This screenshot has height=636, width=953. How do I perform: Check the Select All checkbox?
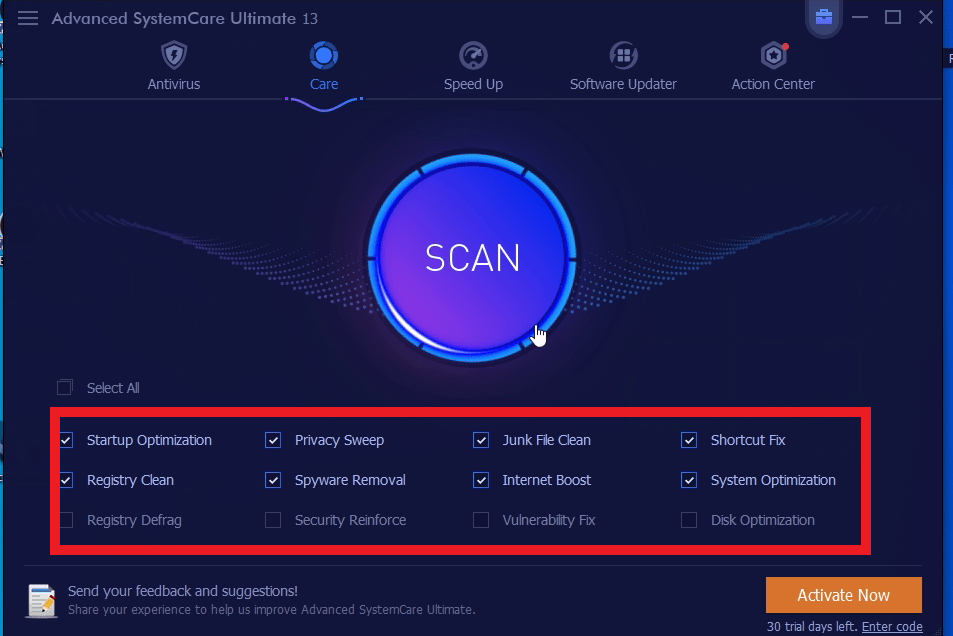[x=65, y=387]
